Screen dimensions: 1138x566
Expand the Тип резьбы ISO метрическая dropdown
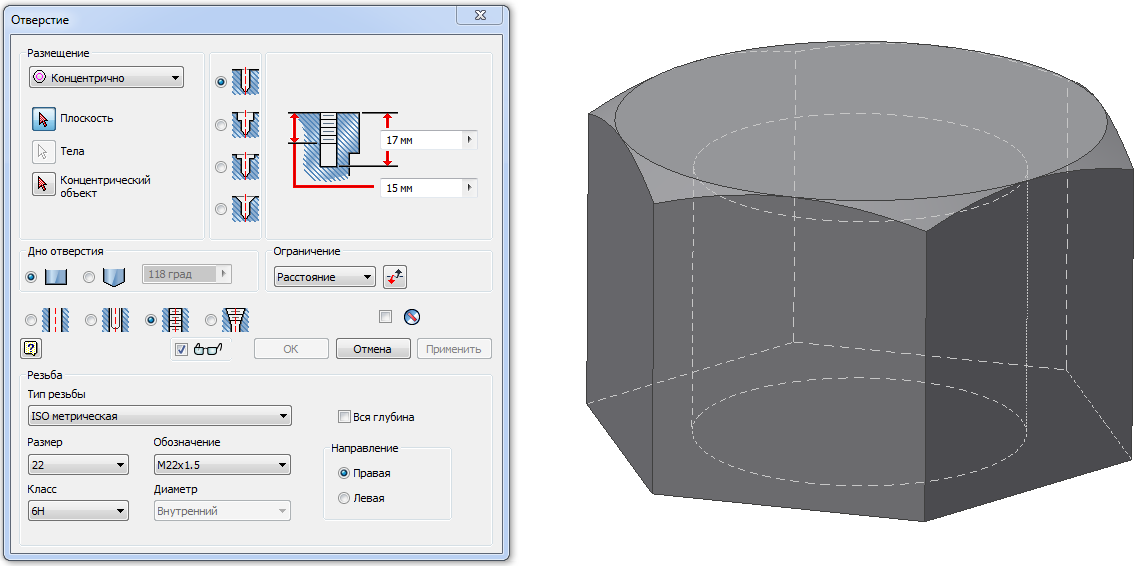tap(159, 416)
